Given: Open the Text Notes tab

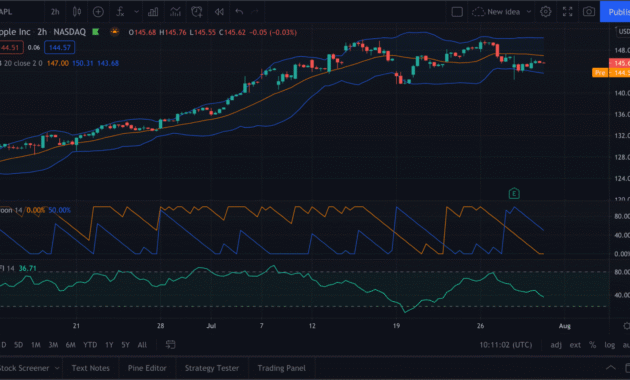Looking at the screenshot, I should click(90, 368).
